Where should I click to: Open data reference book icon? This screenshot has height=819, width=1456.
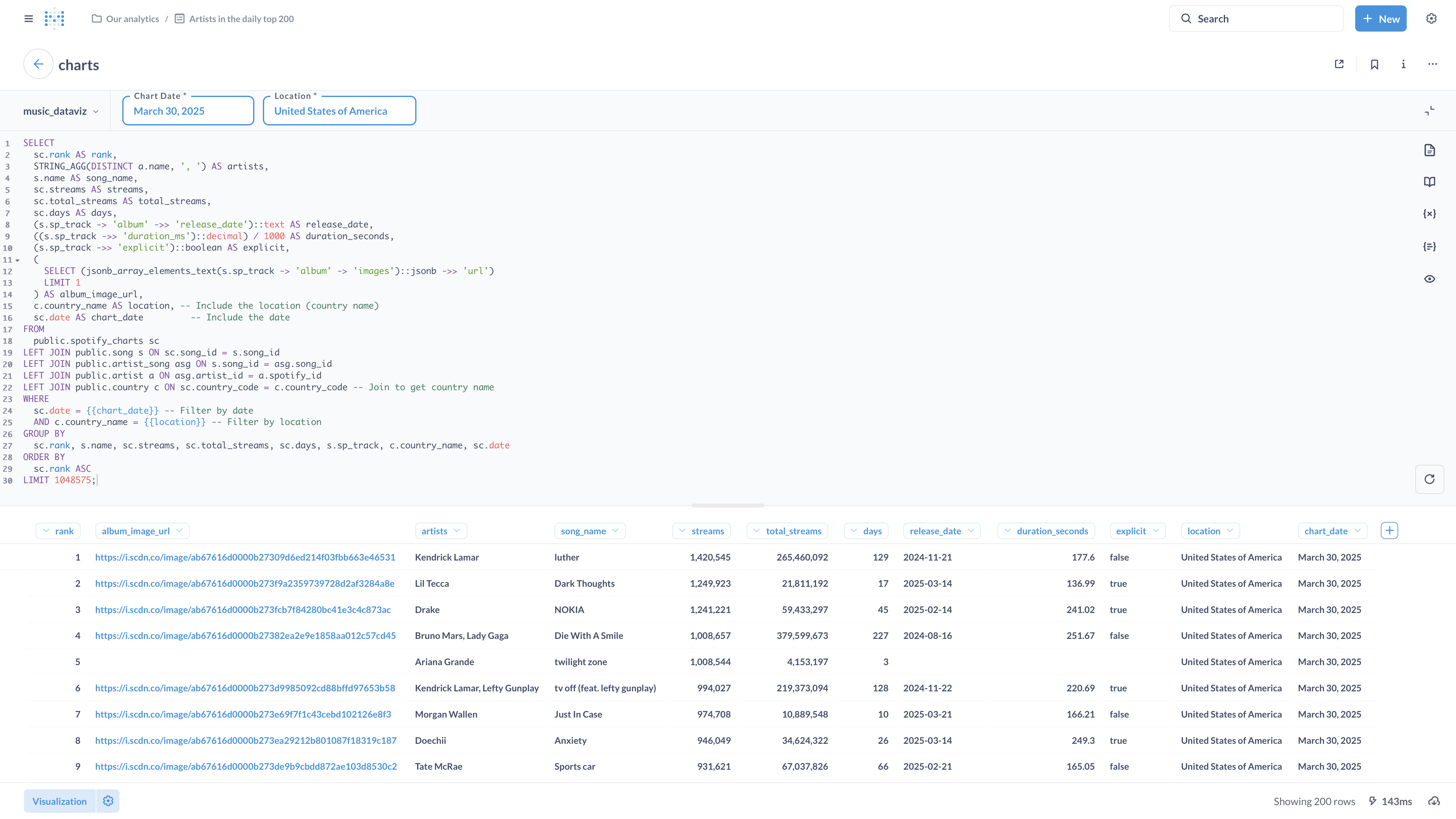(1429, 182)
